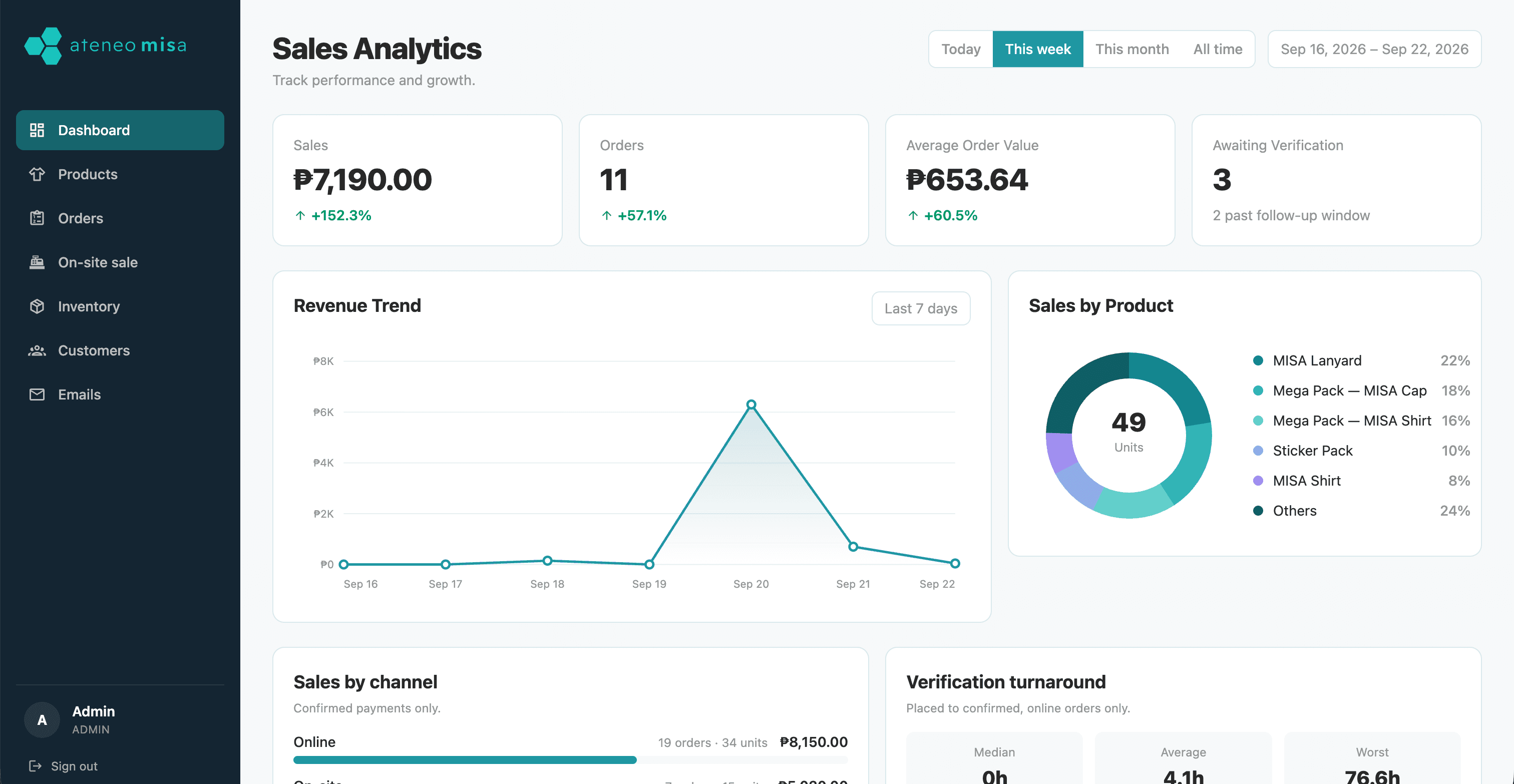The height and width of the screenshot is (784, 1514).
Task: Select the This week range tab
Action: [1038, 49]
